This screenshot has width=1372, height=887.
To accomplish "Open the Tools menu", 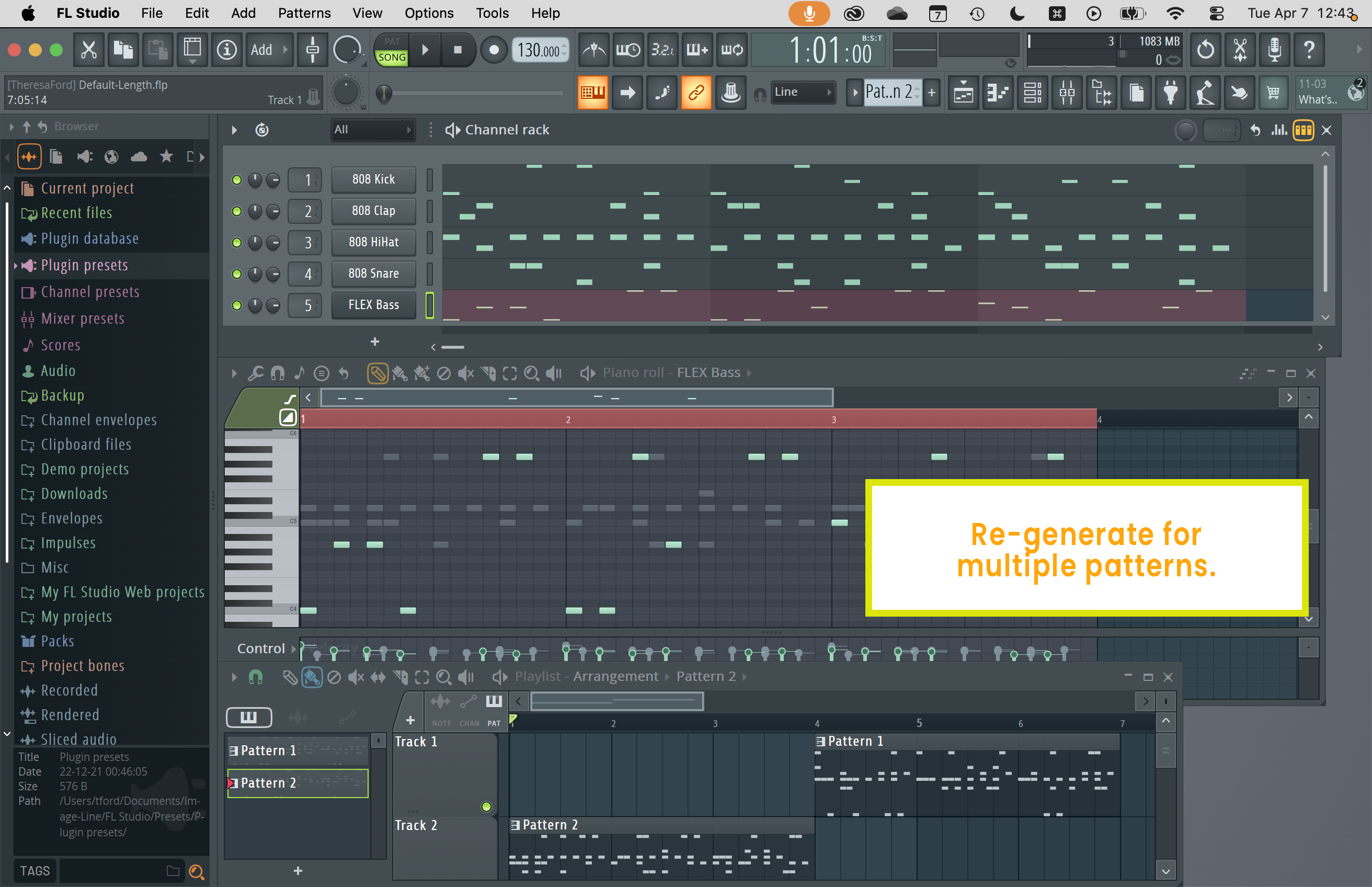I will click(492, 13).
